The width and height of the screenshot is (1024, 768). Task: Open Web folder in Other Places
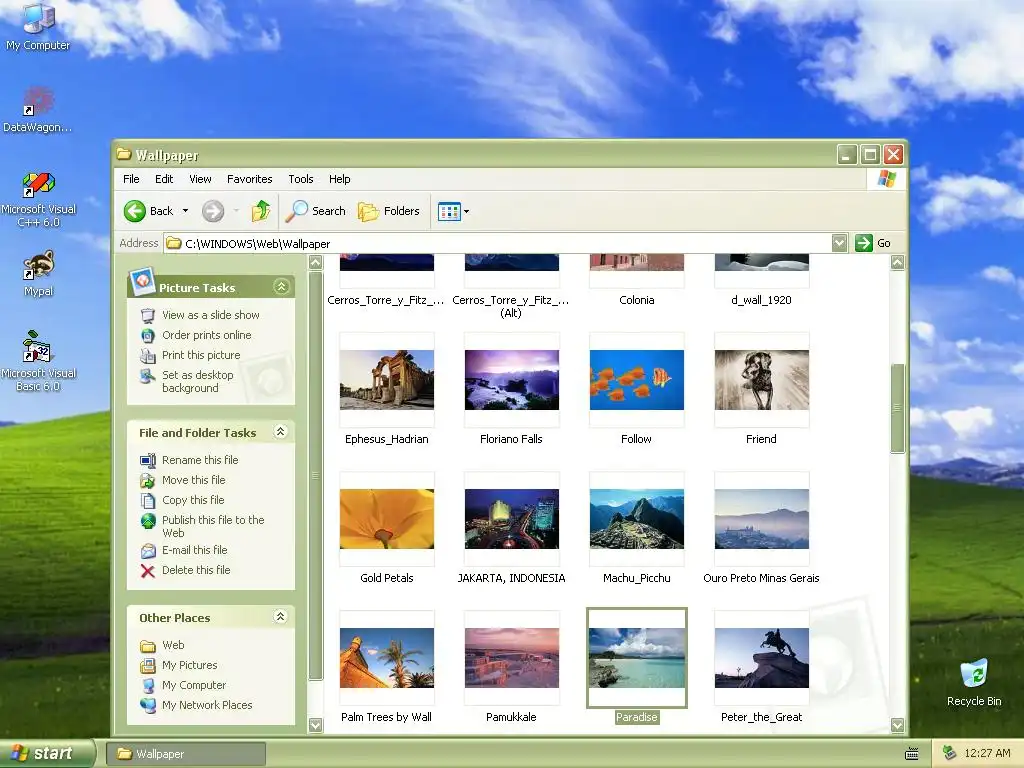pyautogui.click(x=173, y=645)
